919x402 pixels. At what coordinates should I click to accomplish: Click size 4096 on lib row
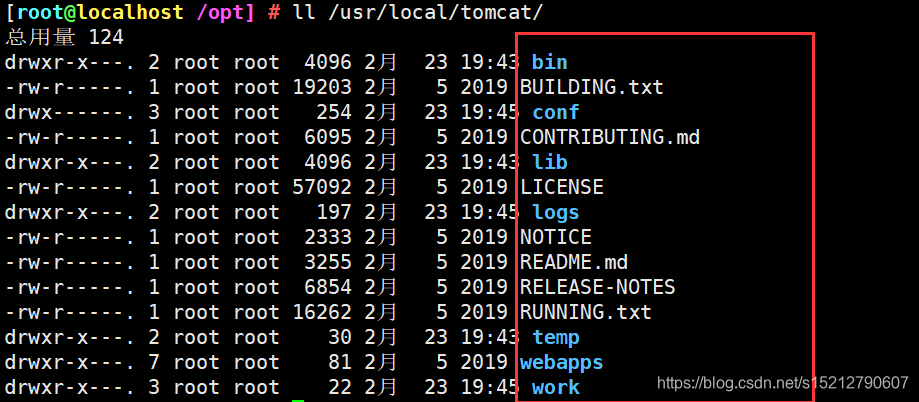(x=328, y=162)
